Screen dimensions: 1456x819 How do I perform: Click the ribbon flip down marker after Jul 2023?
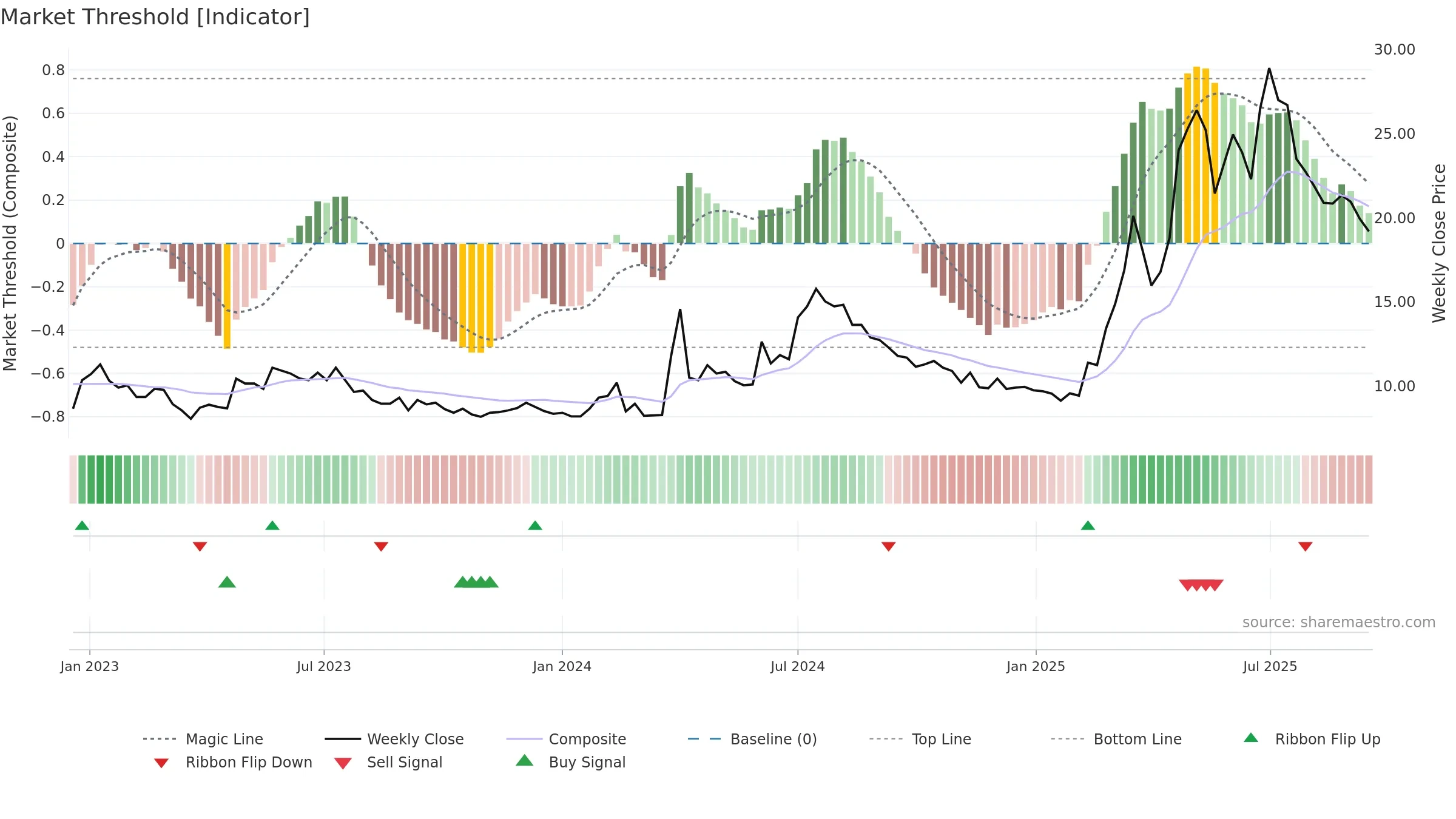pyautogui.click(x=381, y=547)
